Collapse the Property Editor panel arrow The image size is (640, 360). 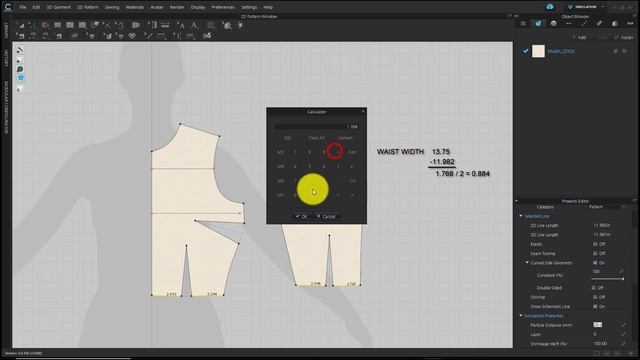tap(516, 201)
